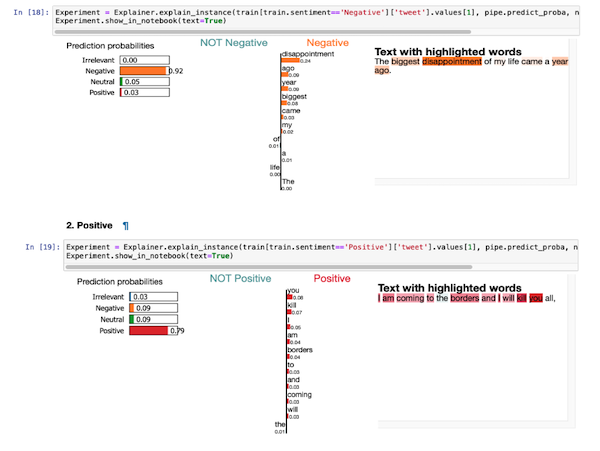
Task: Click the red 'Positive' class heading
Action: click(x=334, y=278)
